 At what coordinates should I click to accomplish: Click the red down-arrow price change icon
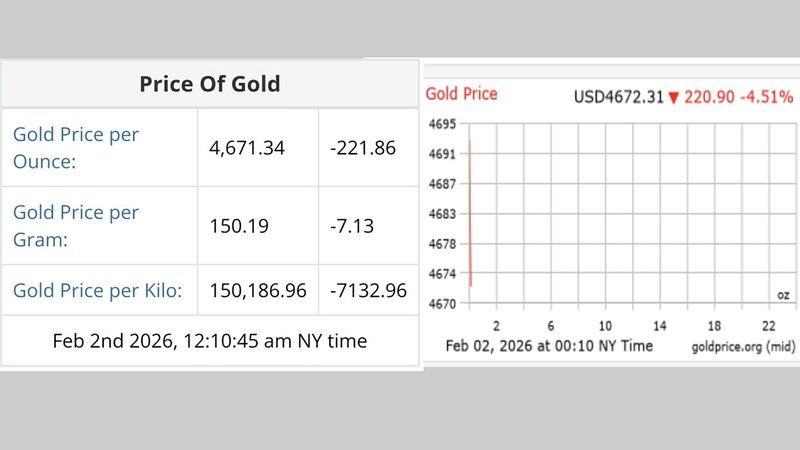tap(673, 97)
